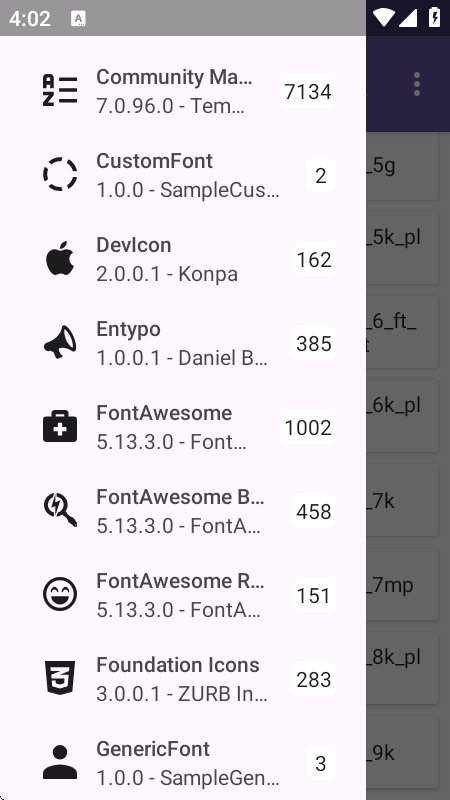
Task: Click the battery charging status icon
Action: coord(434,17)
